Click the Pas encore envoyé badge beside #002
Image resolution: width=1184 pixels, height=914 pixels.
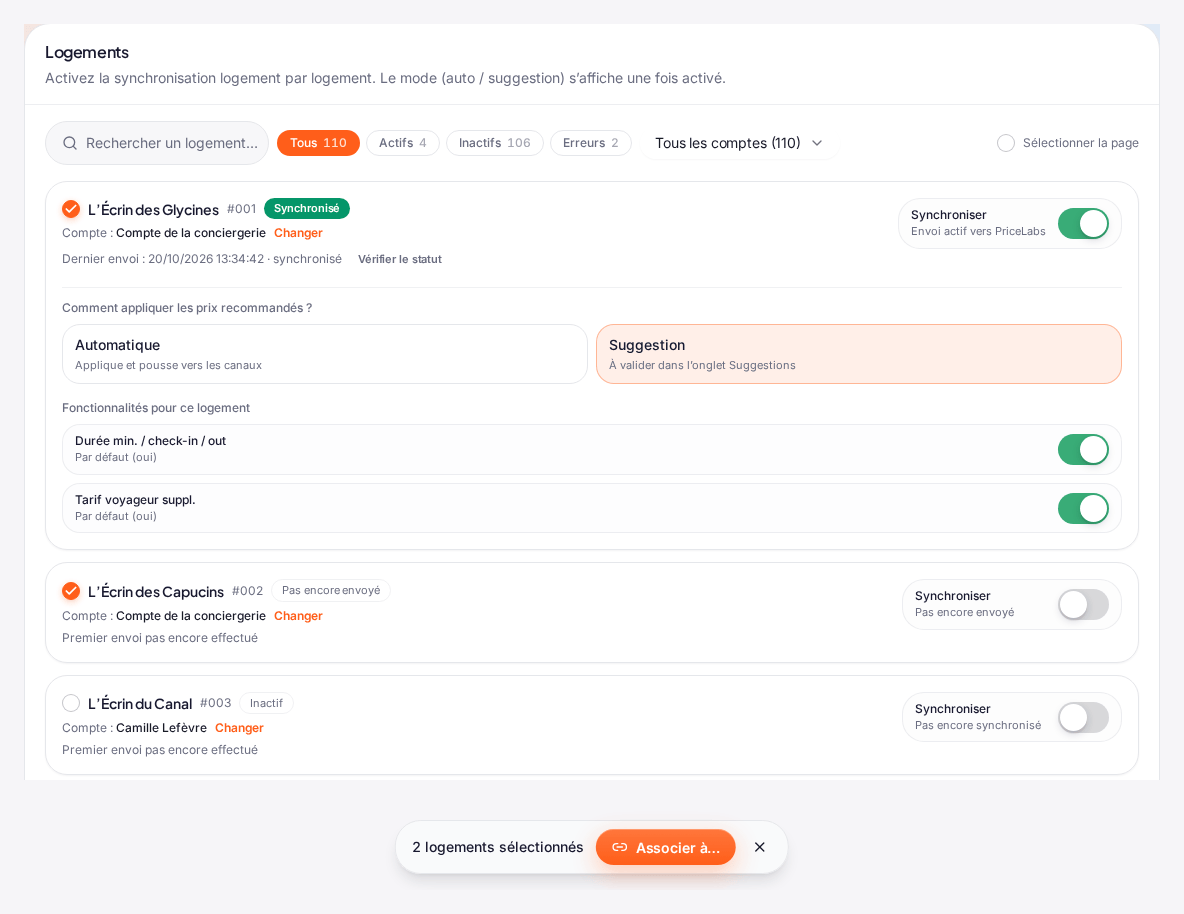(x=331, y=591)
